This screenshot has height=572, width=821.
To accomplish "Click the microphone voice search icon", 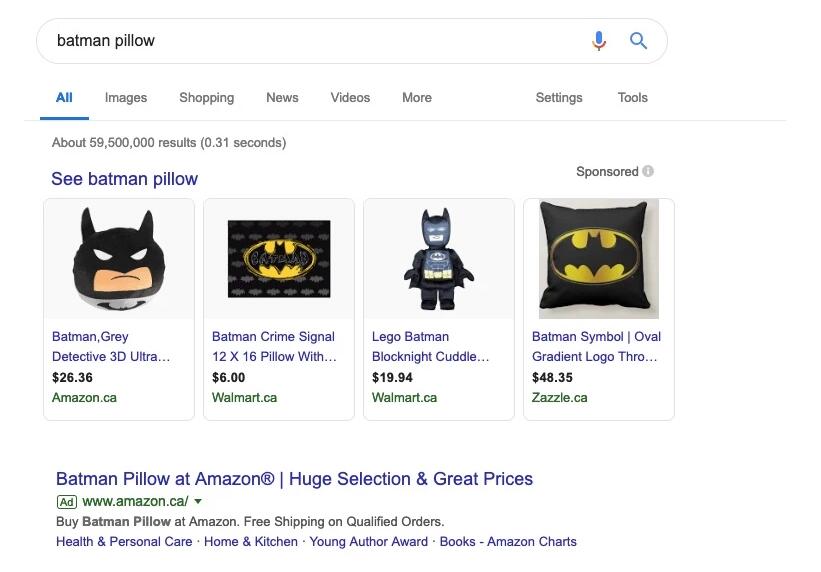I will coord(599,41).
